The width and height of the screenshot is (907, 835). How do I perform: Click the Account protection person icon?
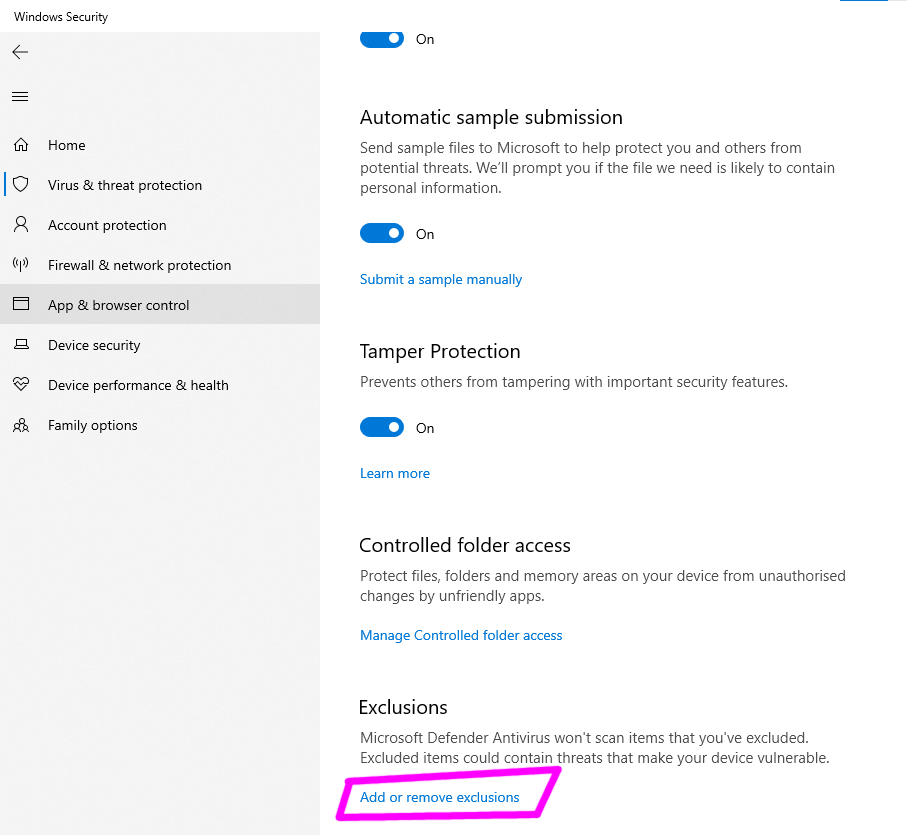(x=21, y=225)
